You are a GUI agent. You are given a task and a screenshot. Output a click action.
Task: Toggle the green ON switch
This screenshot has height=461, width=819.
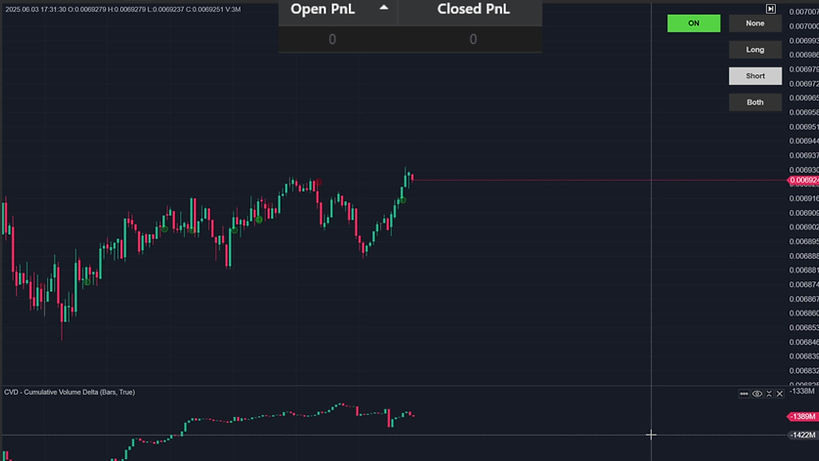(693, 23)
